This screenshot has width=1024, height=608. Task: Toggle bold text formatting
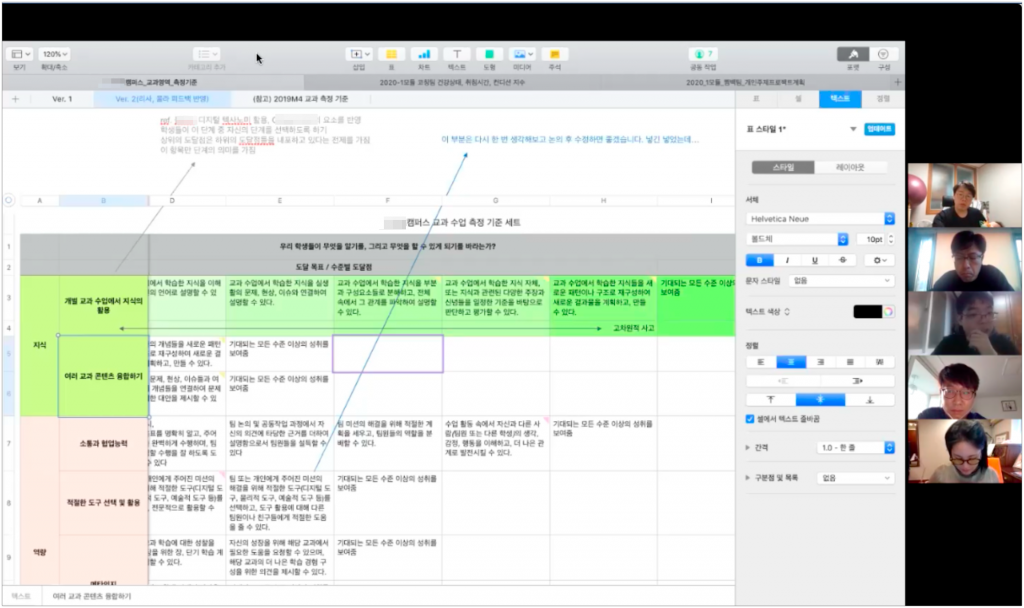point(760,260)
